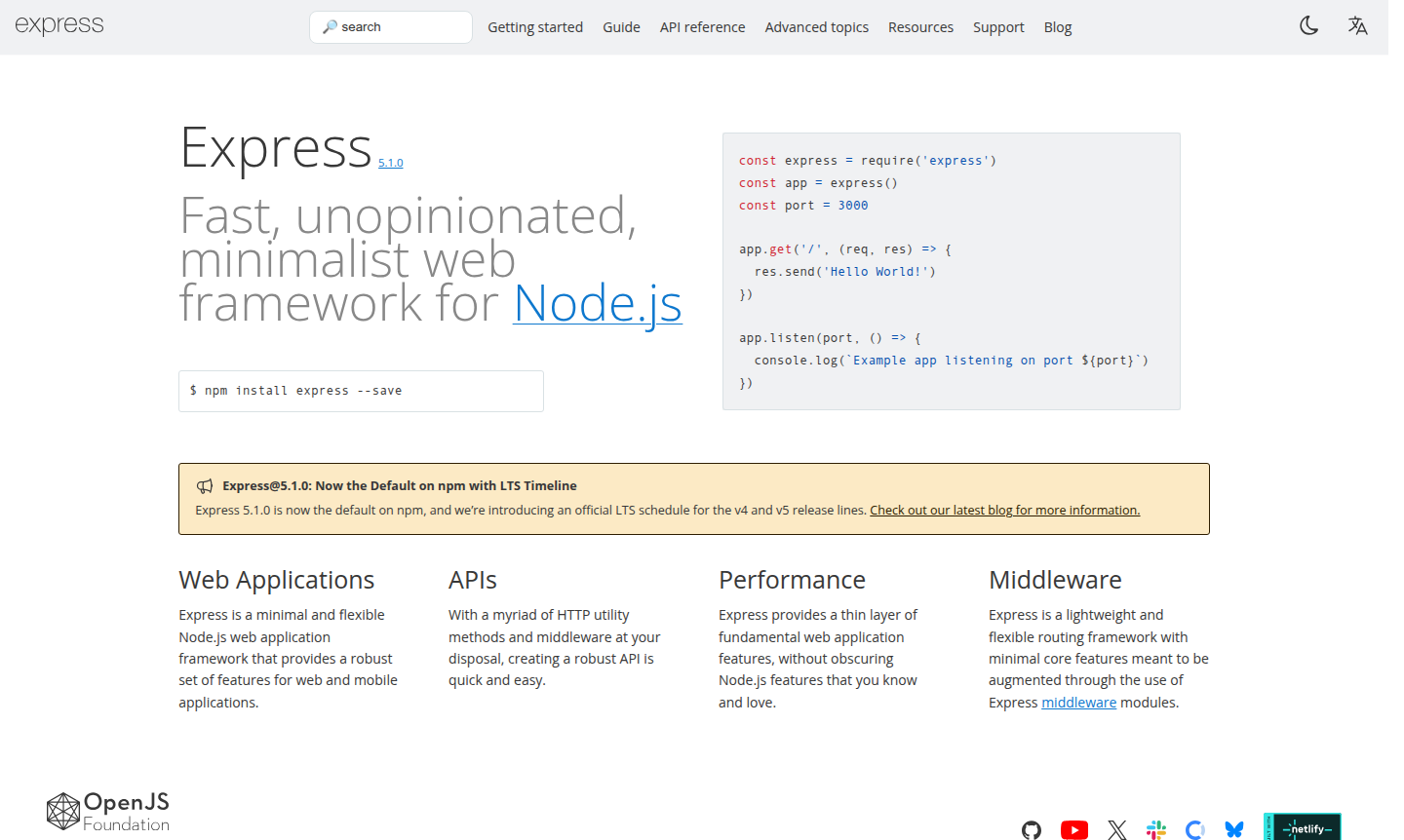Click inside the search input field

pos(390,26)
